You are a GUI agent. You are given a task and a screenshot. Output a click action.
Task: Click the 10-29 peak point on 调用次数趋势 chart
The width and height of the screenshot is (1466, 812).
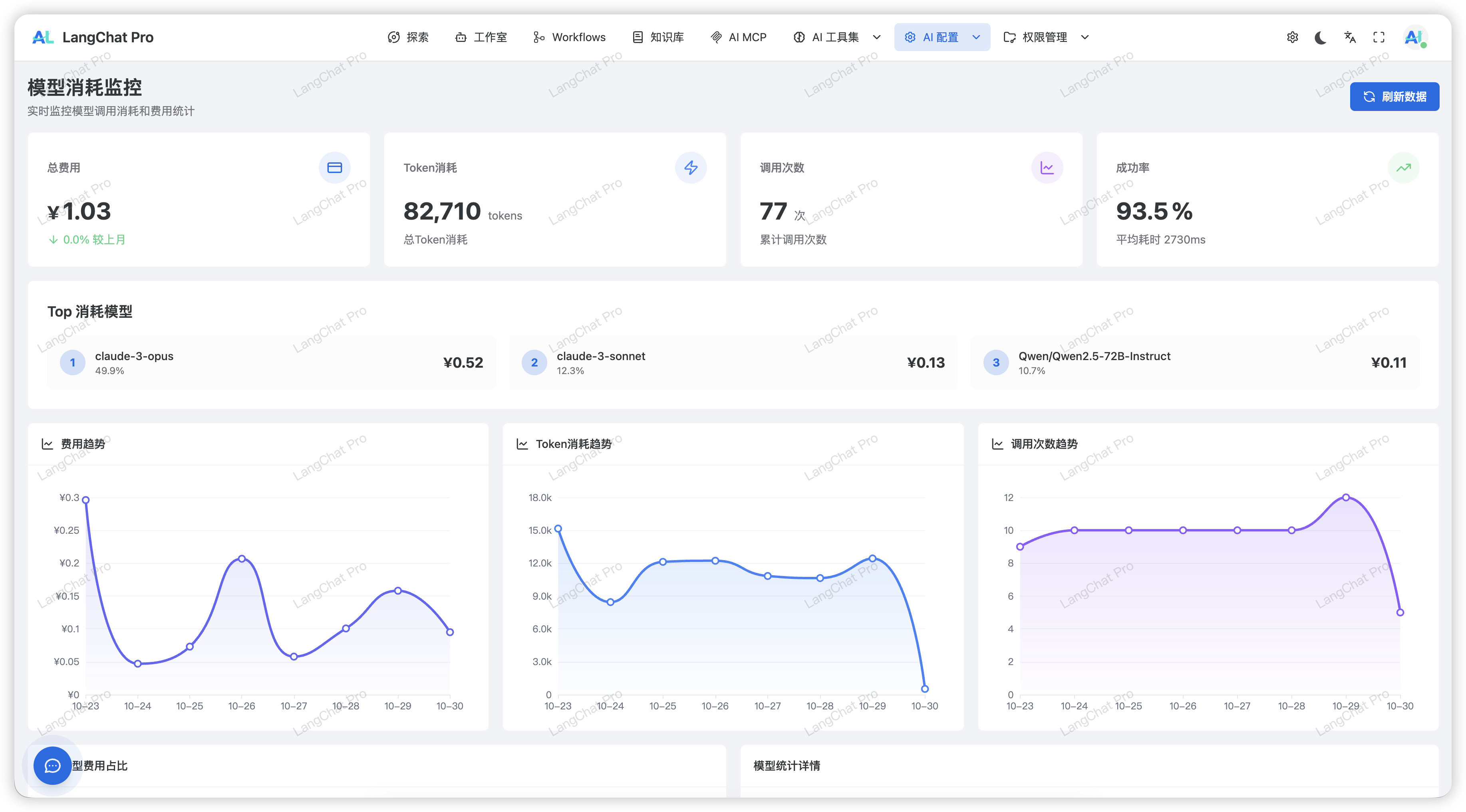1346,497
